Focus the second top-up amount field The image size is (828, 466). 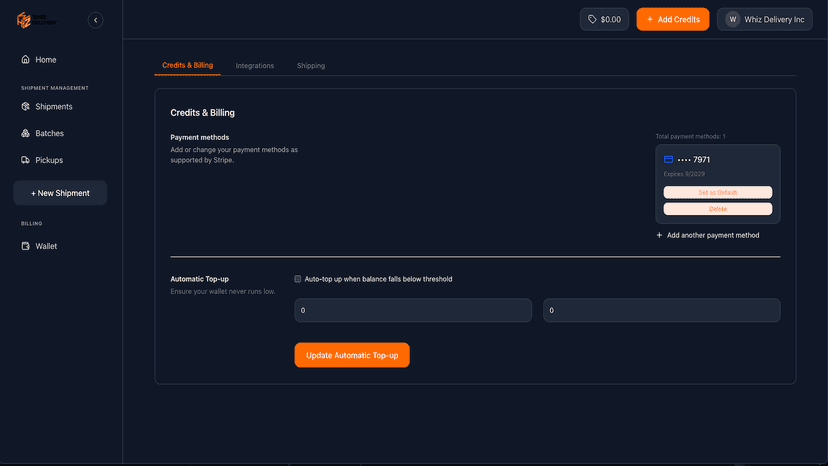pyautogui.click(x=662, y=310)
